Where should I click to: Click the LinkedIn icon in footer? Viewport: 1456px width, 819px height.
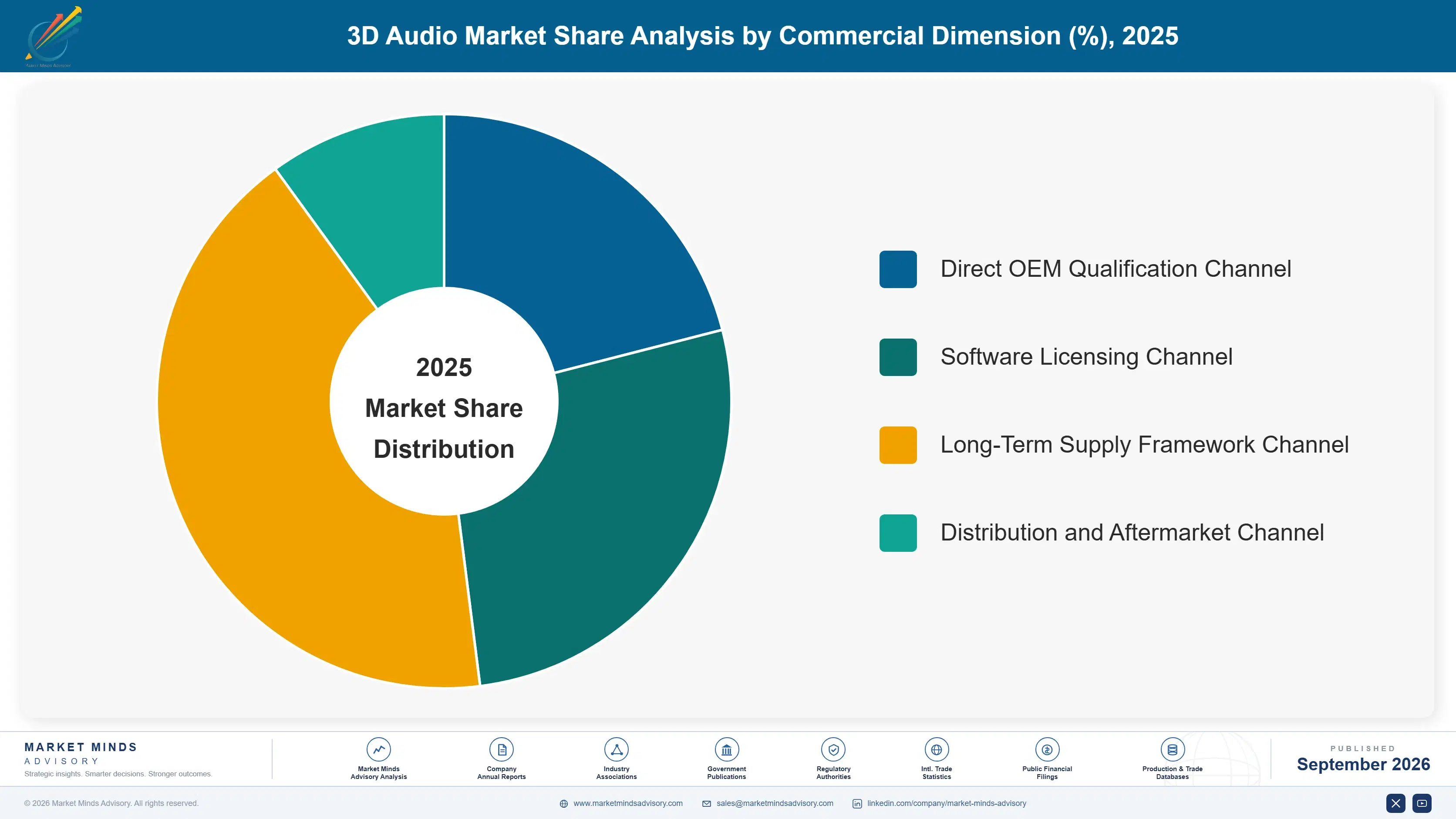click(x=857, y=804)
